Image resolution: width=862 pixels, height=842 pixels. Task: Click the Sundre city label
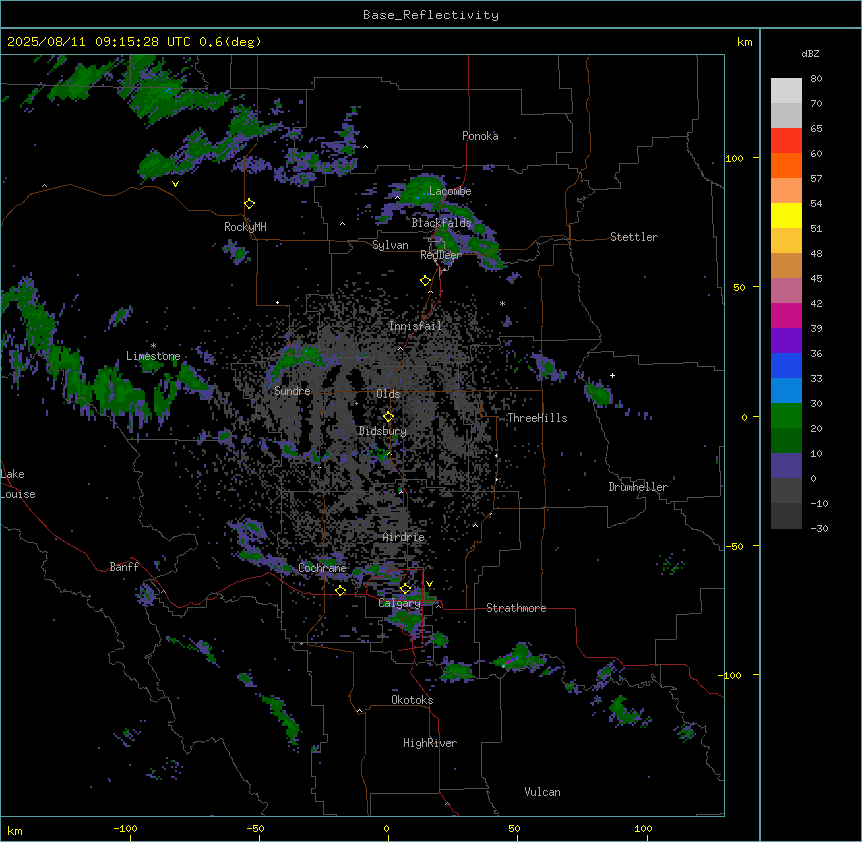coord(292,391)
